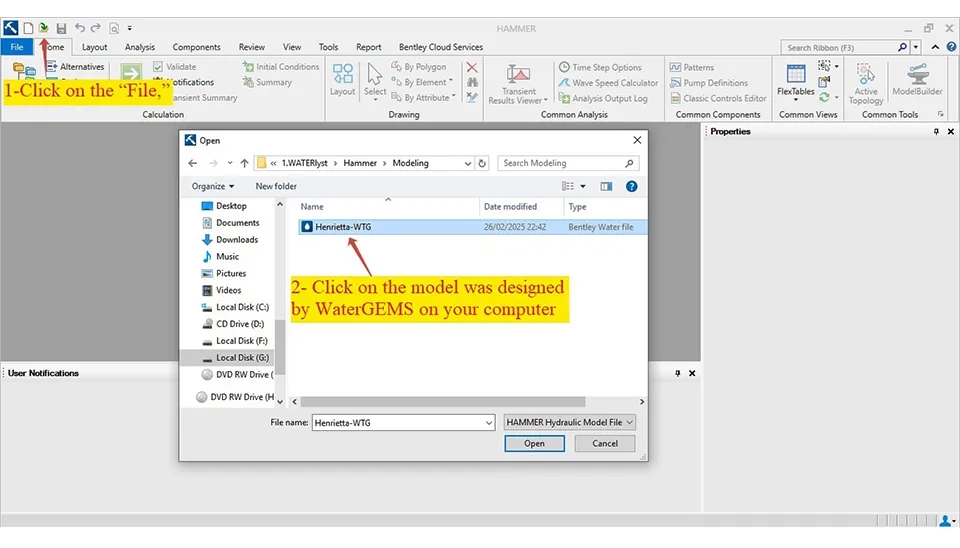
Task: Open the Bentley Cloud Services tab
Action: pyautogui.click(x=440, y=47)
